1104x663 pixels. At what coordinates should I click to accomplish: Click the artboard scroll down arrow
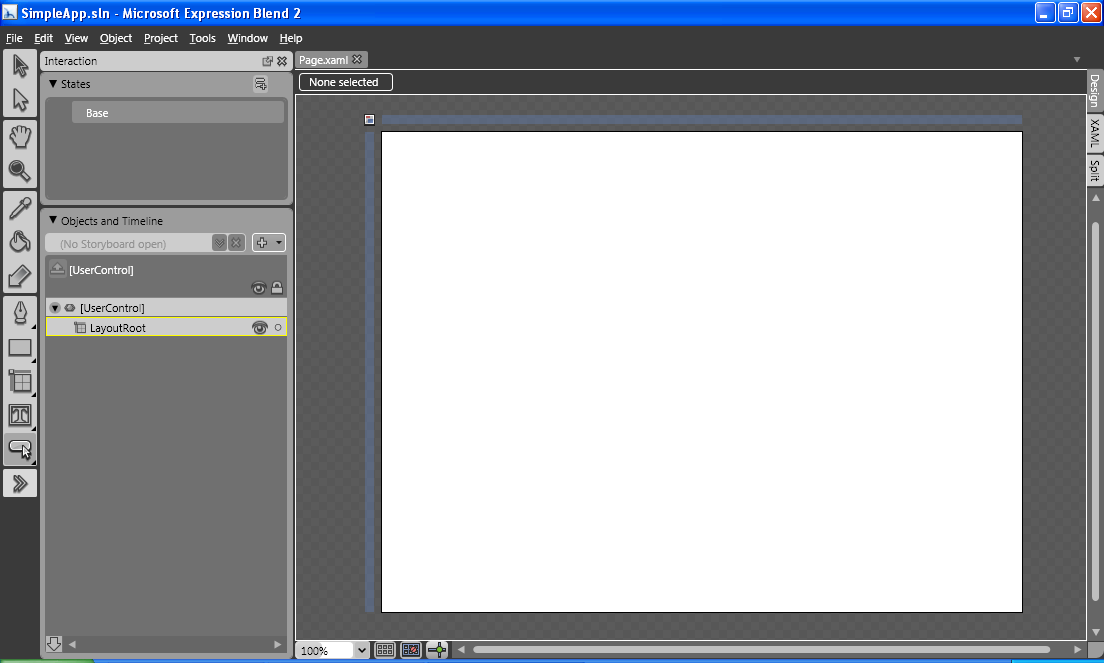1096,632
